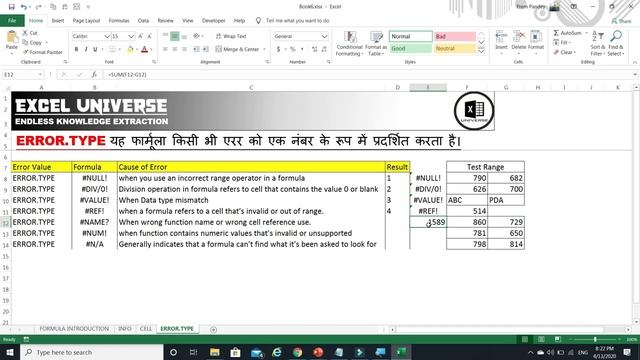This screenshot has width=640, height=360.
Task: Open the File tab
Action: tap(12, 20)
